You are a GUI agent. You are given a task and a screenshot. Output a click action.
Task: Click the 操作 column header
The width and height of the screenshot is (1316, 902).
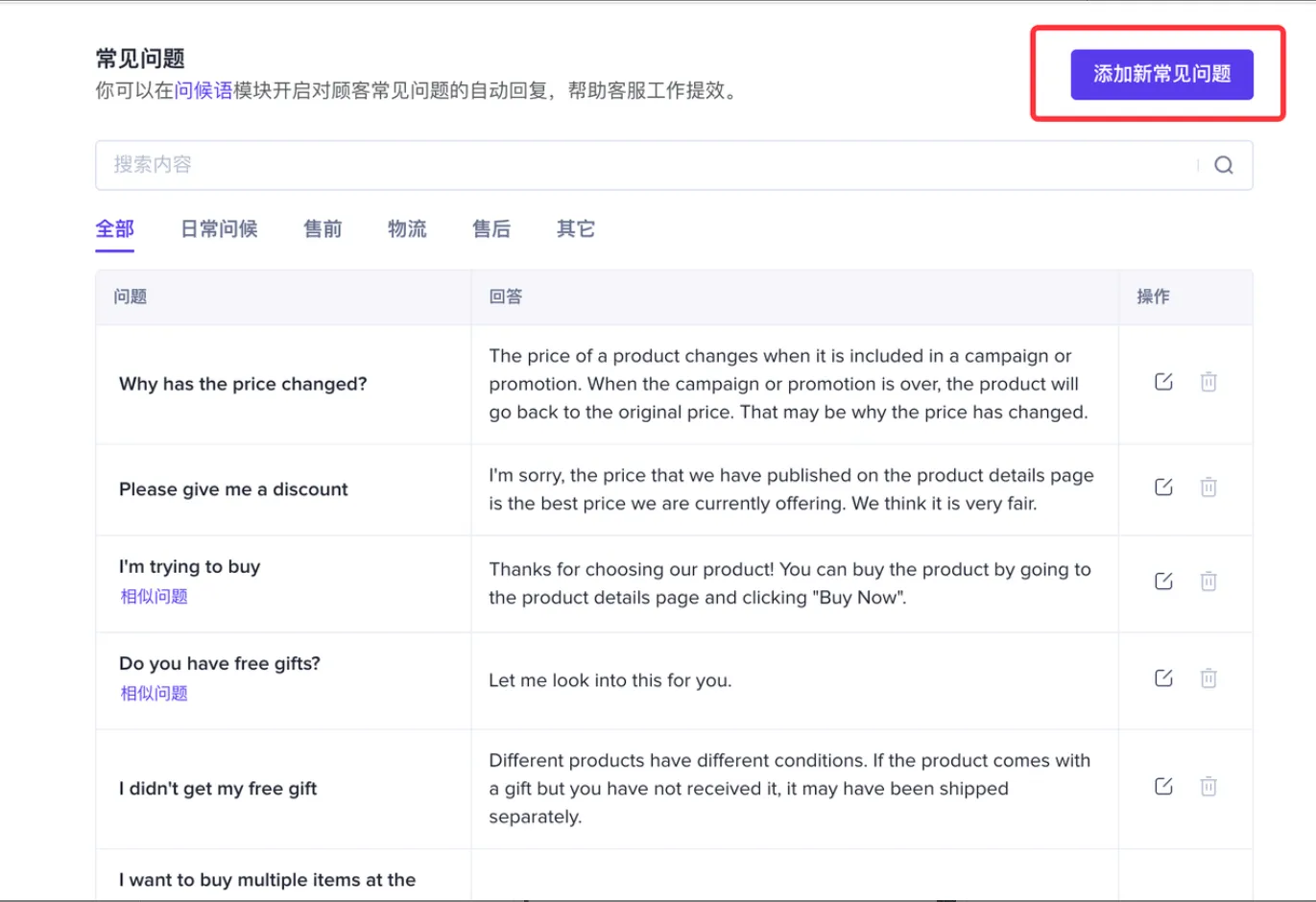click(x=1154, y=297)
